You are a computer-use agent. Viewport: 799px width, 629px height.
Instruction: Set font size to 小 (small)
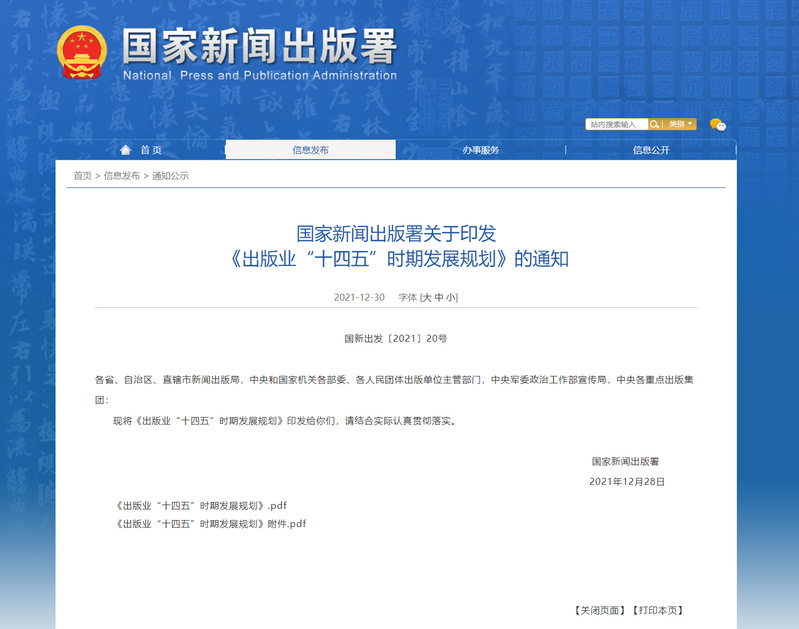[x=450, y=298]
